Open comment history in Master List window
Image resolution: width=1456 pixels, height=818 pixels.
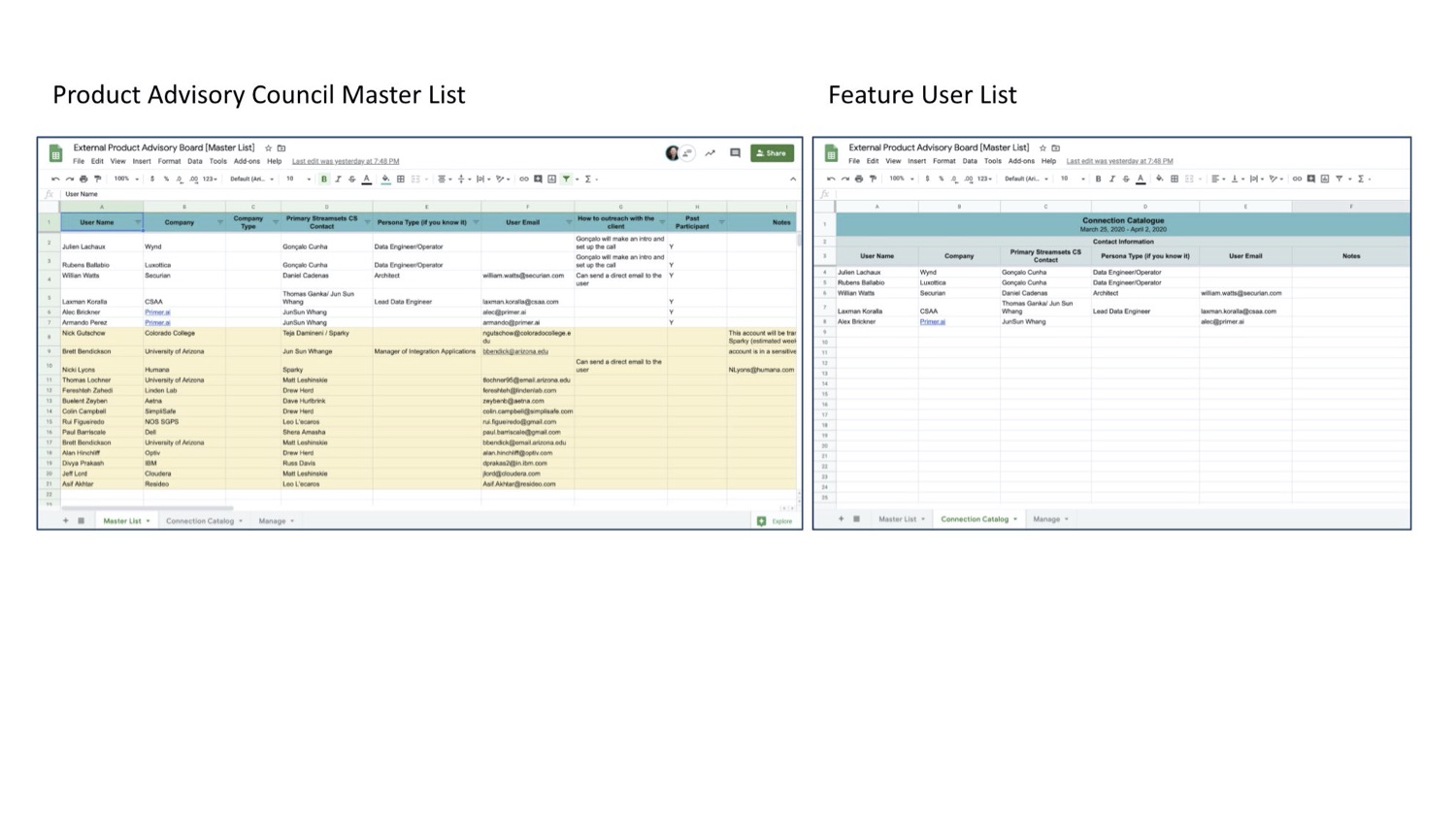point(735,153)
